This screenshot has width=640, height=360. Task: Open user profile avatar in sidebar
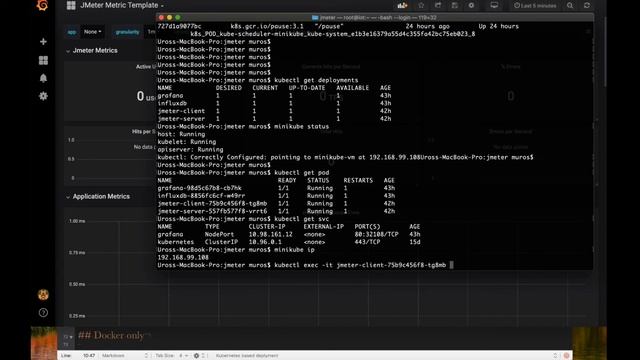point(43,294)
